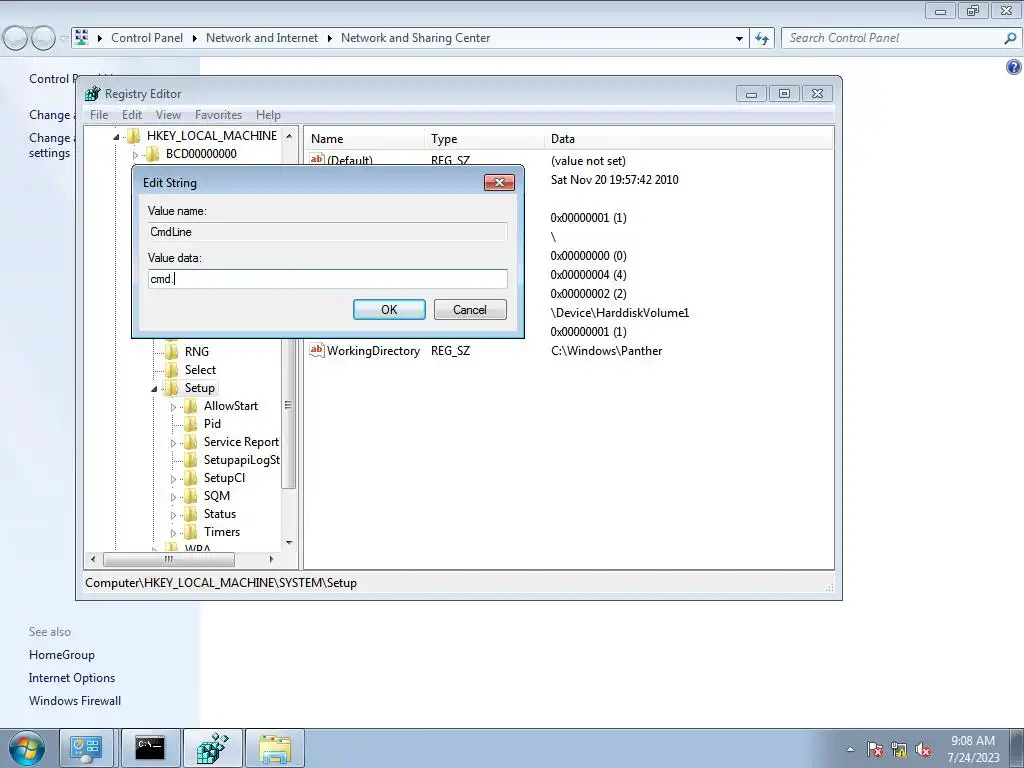The height and width of the screenshot is (768, 1024).
Task: Open the Edit menu in Registry Editor
Action: click(x=132, y=115)
